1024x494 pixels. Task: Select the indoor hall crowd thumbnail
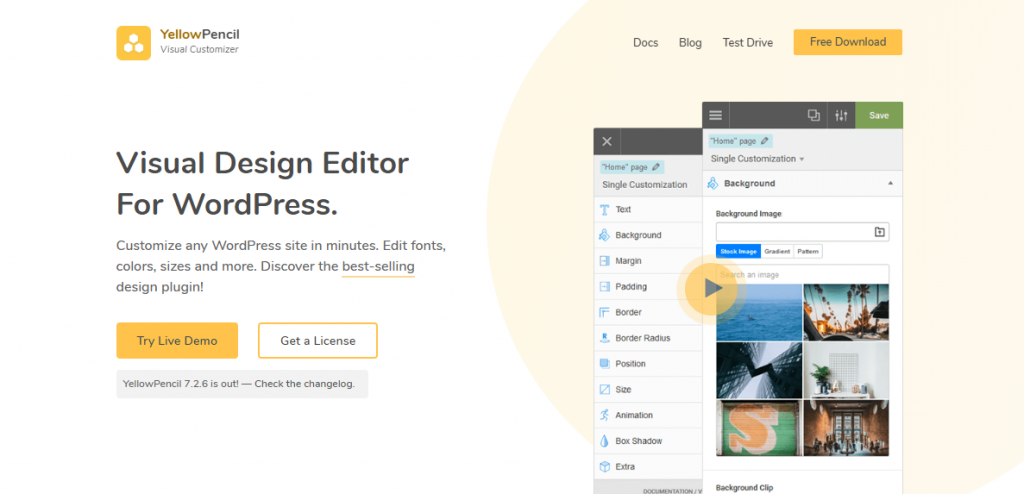point(846,428)
